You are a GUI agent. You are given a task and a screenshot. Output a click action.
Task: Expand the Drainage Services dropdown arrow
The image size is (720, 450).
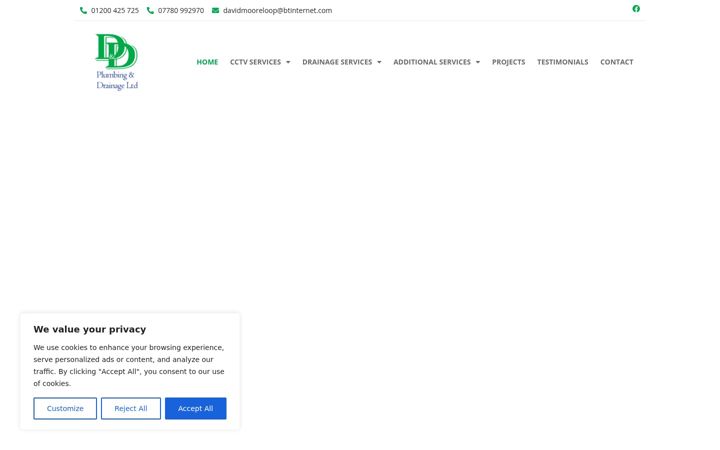[x=379, y=62]
